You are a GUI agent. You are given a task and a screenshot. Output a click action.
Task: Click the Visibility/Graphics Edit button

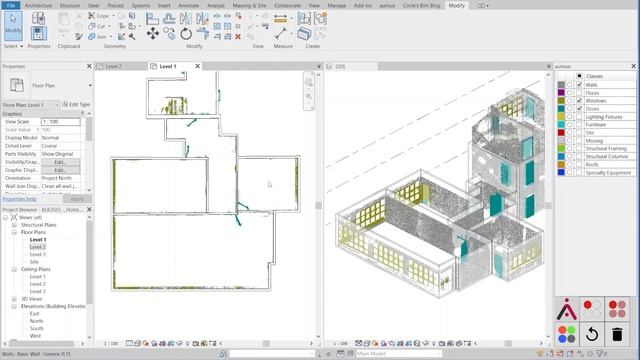(60, 162)
